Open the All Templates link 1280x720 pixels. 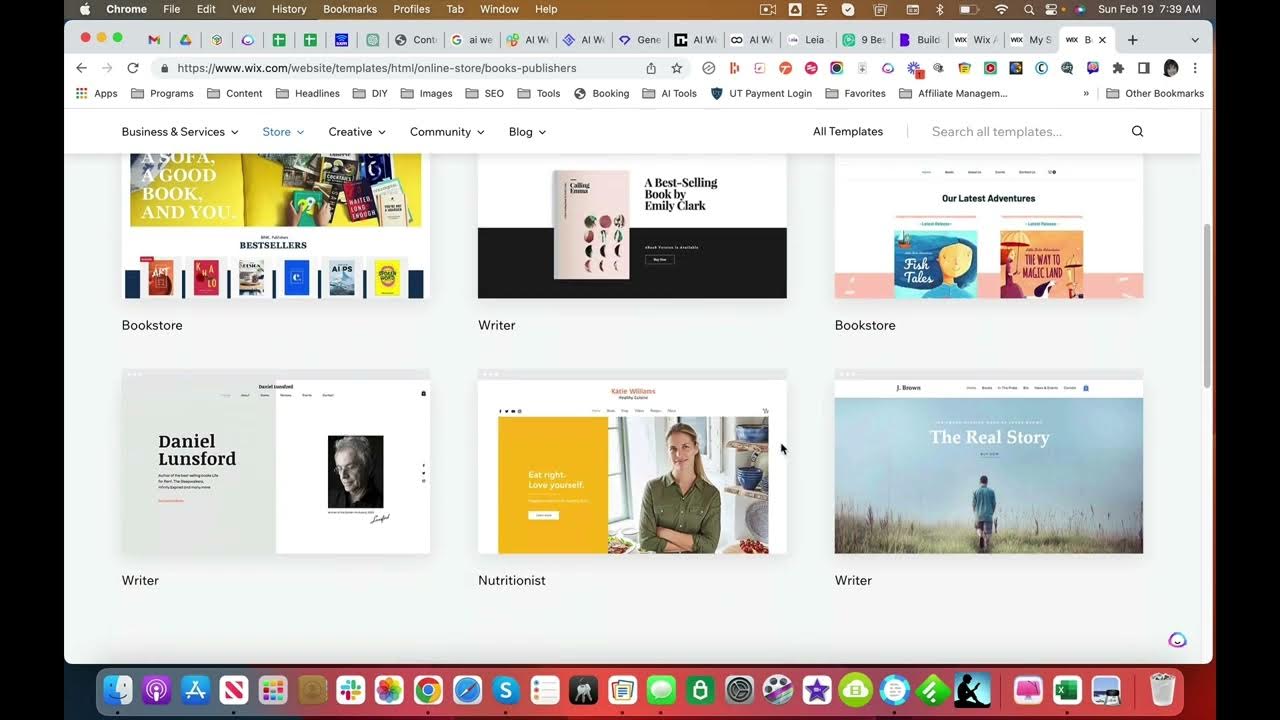pyautogui.click(x=848, y=132)
